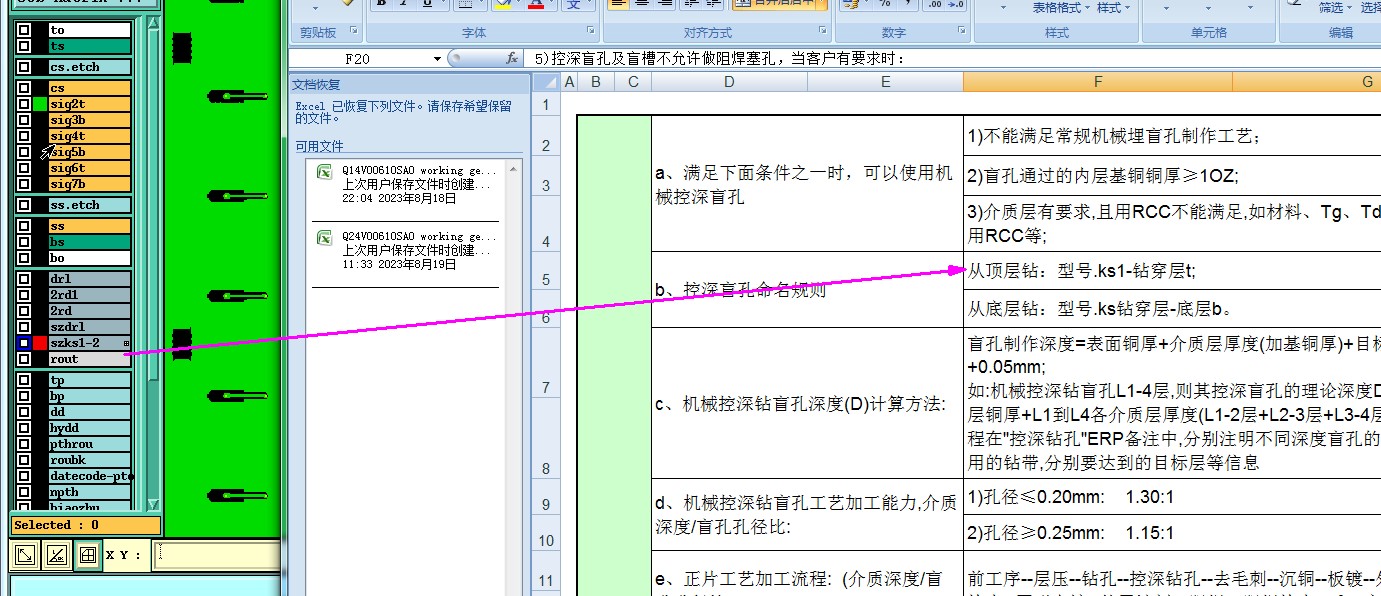Select layer cs in the layer list
This screenshot has height=596, width=1381.
90,88
